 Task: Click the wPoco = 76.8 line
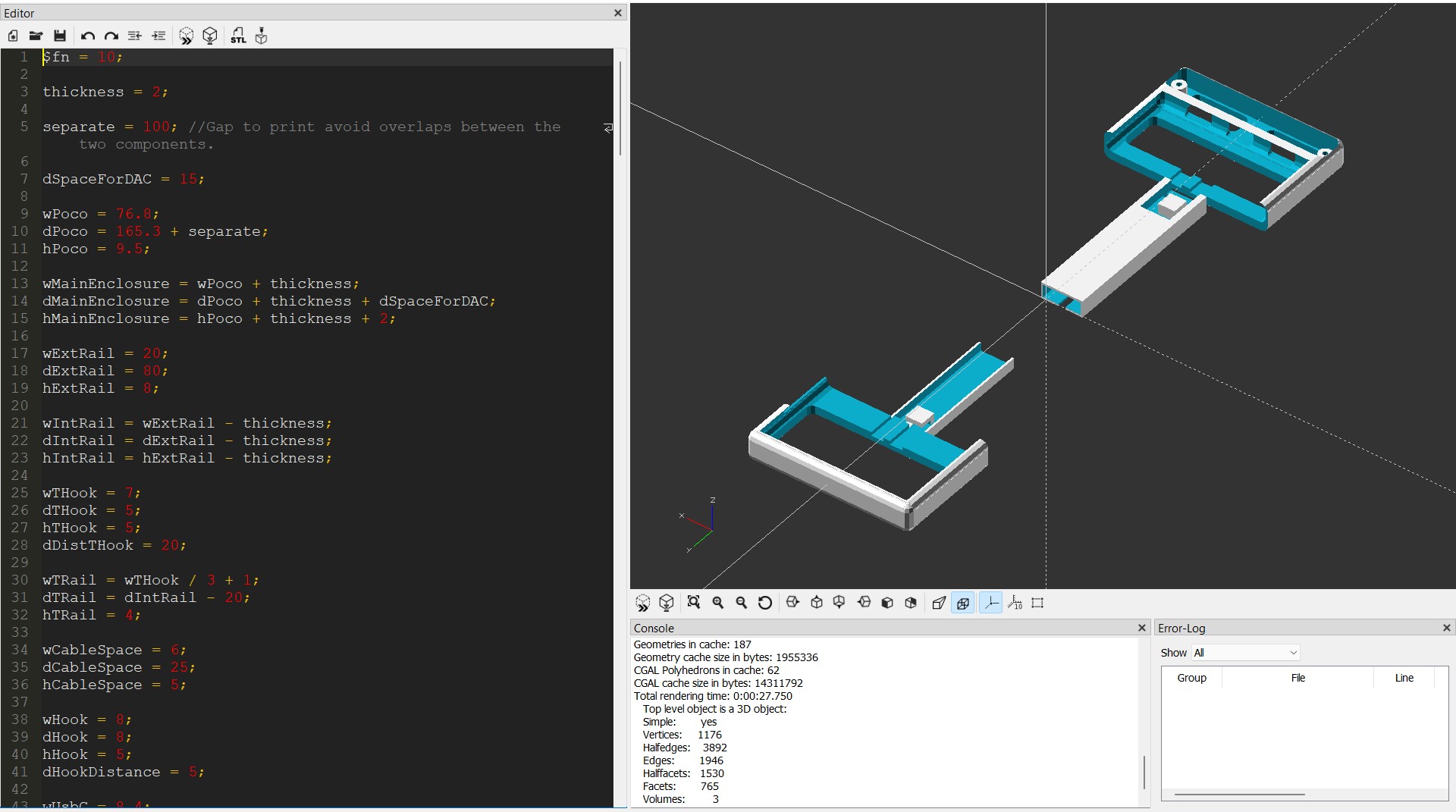tap(101, 214)
